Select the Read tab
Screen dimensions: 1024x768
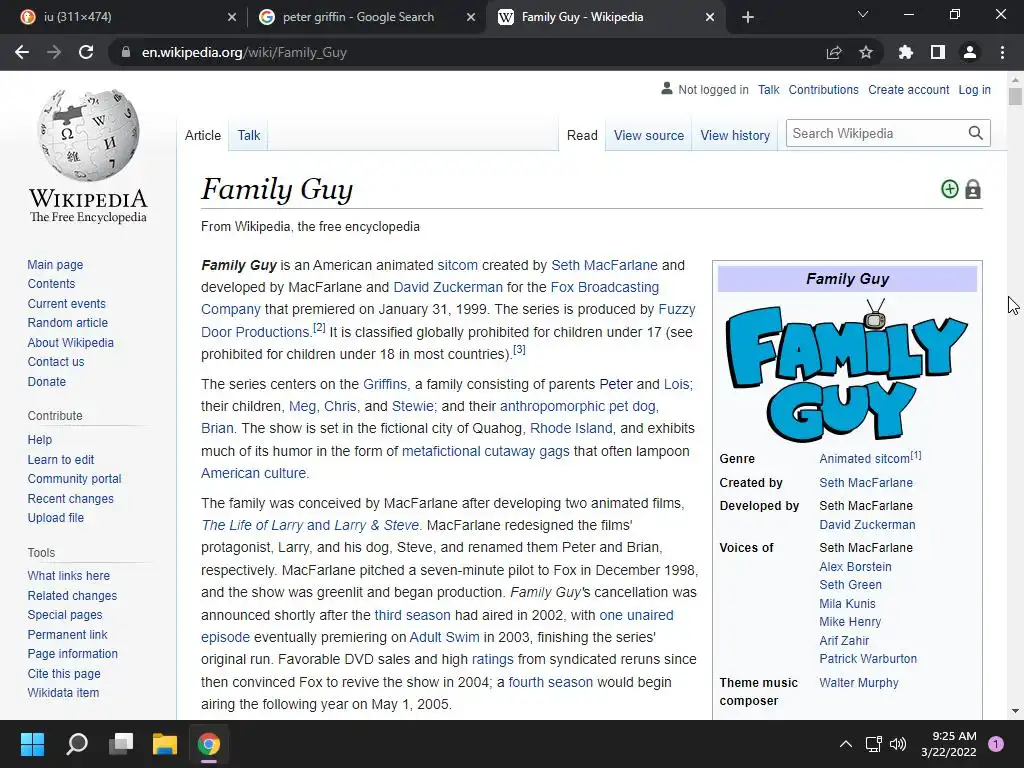click(582, 135)
